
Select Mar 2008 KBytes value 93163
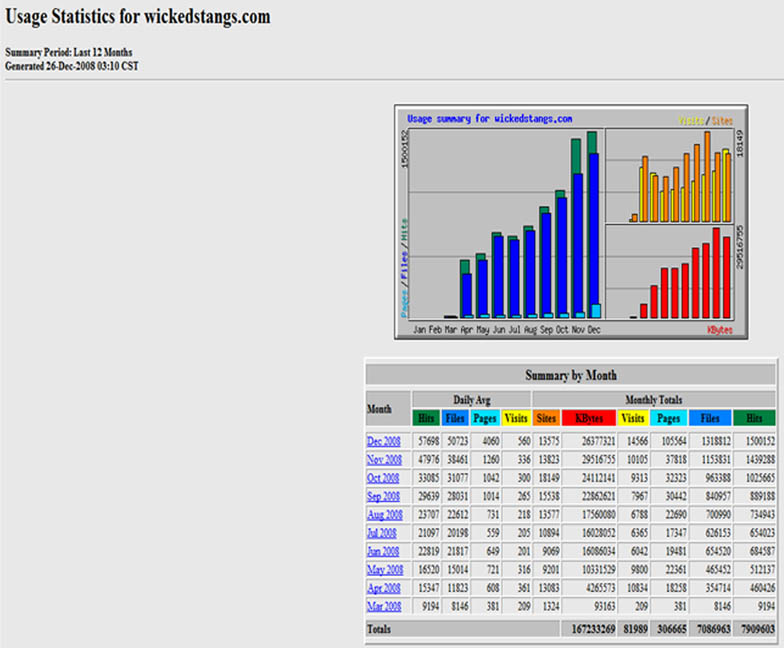(x=604, y=606)
